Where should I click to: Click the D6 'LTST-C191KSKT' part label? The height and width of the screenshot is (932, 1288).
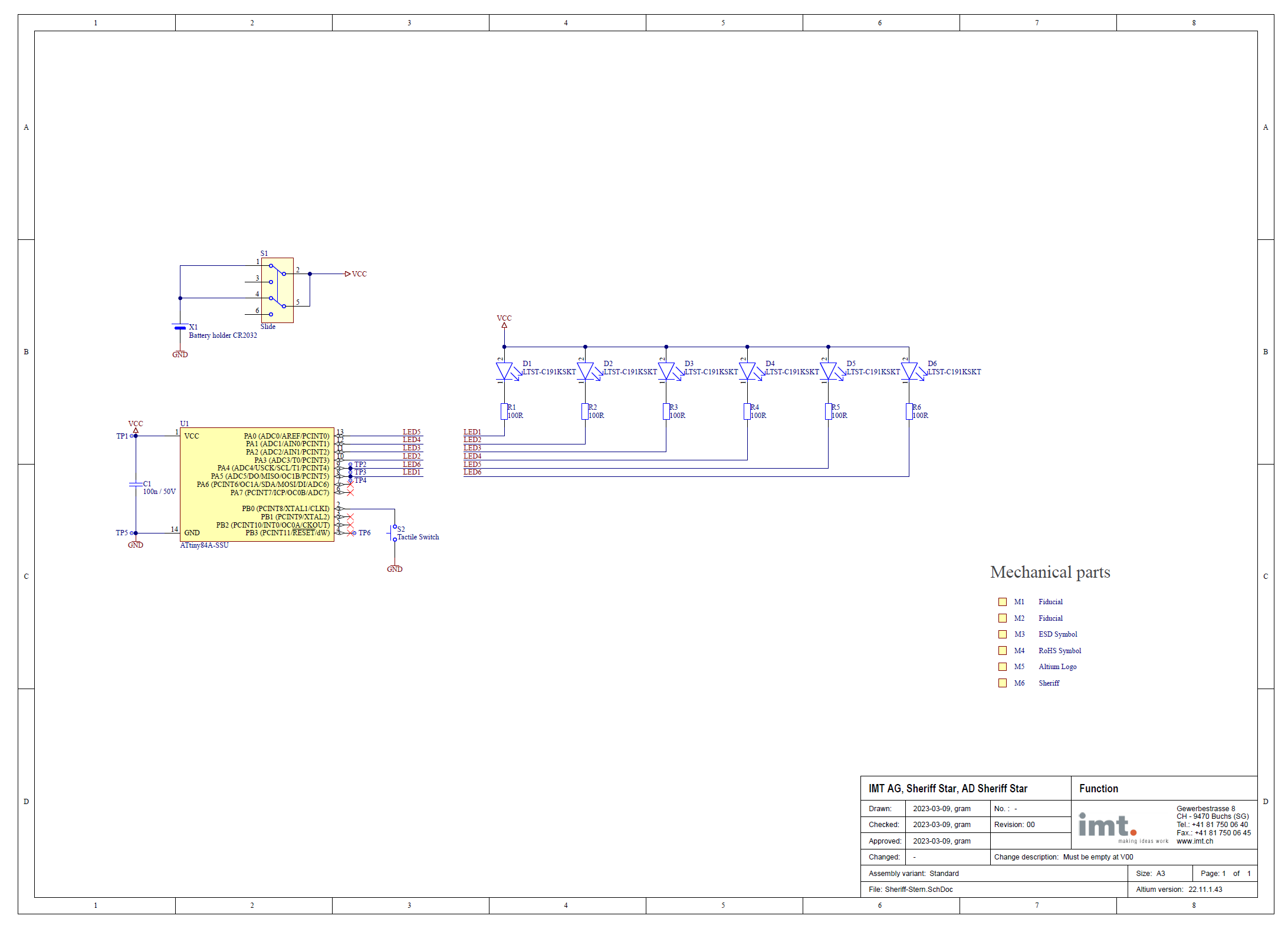pos(954,372)
